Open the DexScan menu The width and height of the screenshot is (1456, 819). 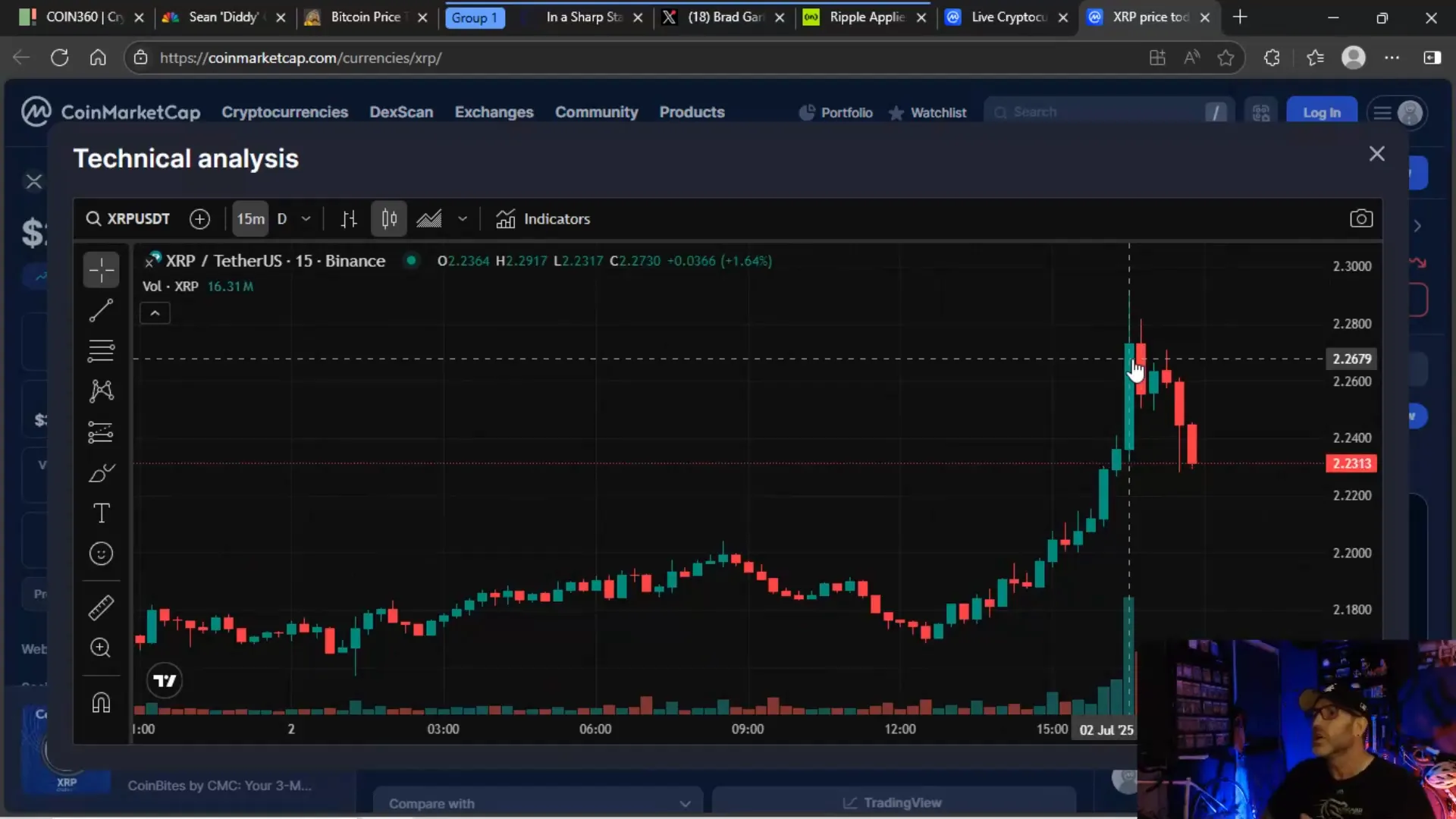401,112
